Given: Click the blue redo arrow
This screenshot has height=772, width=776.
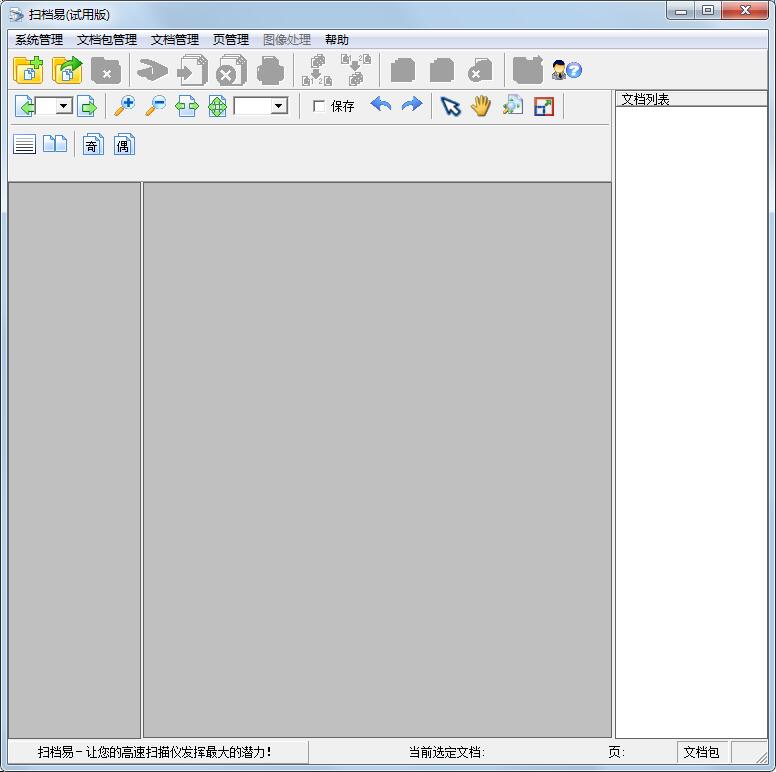Looking at the screenshot, I should pyautogui.click(x=411, y=105).
